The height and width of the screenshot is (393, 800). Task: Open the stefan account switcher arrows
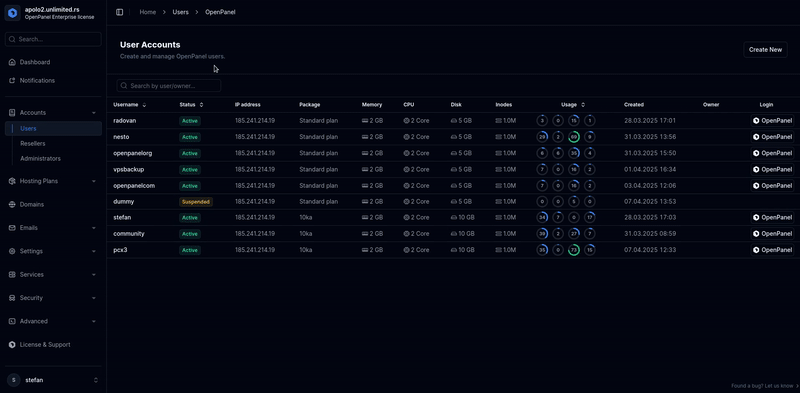(95, 380)
